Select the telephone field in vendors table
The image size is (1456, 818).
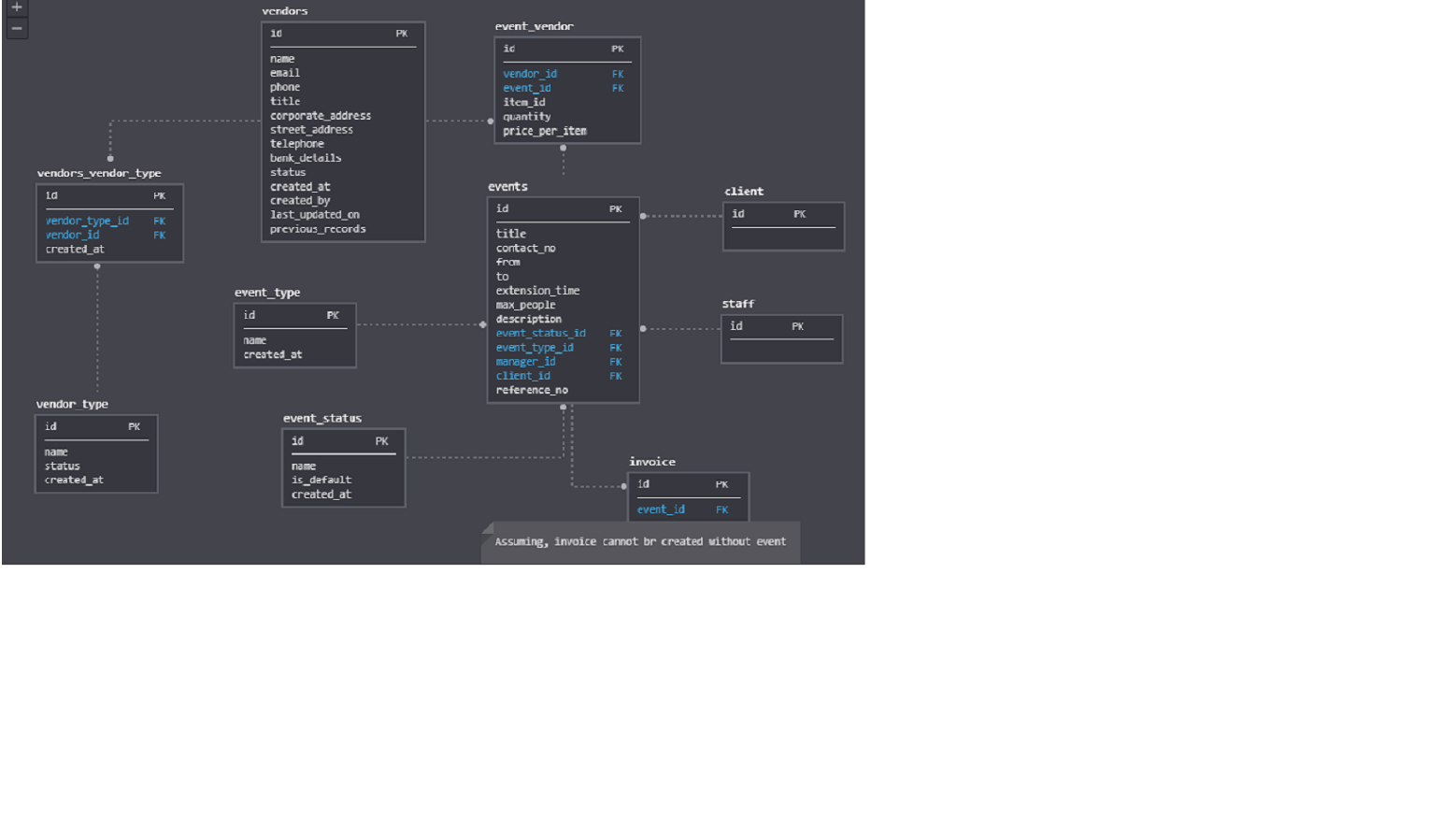coord(297,144)
